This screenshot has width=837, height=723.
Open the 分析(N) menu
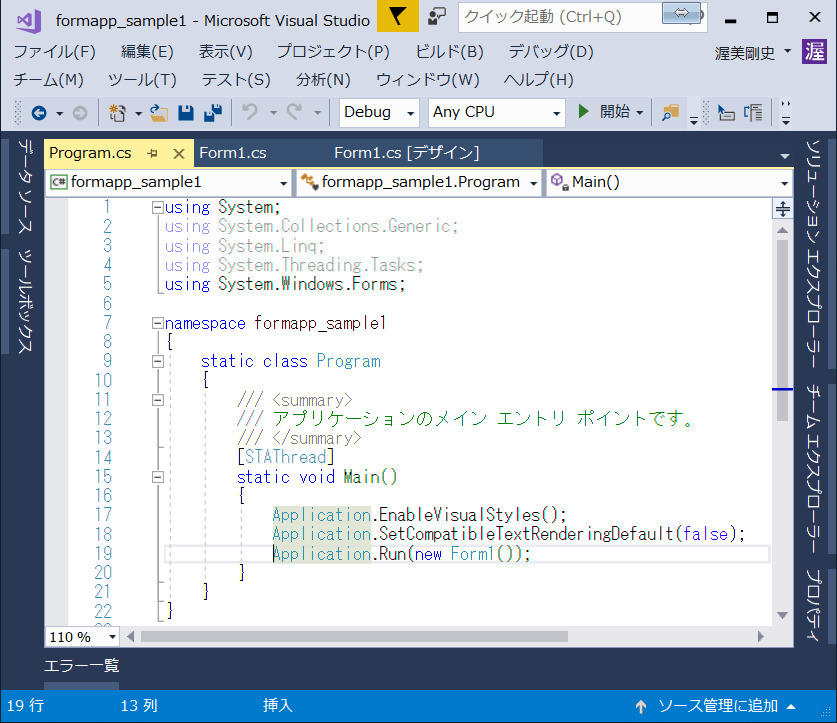pos(323,80)
